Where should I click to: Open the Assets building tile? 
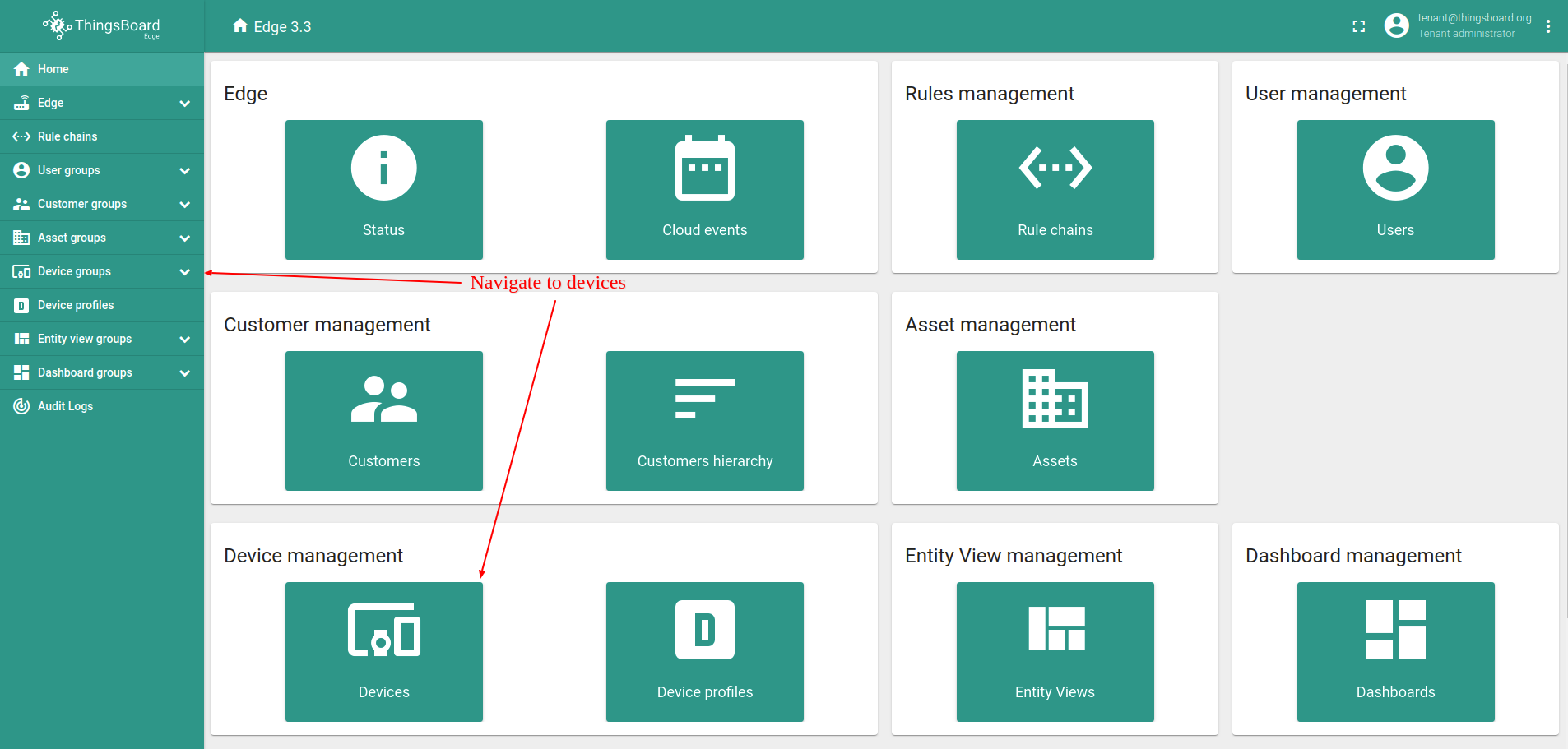(x=1055, y=421)
